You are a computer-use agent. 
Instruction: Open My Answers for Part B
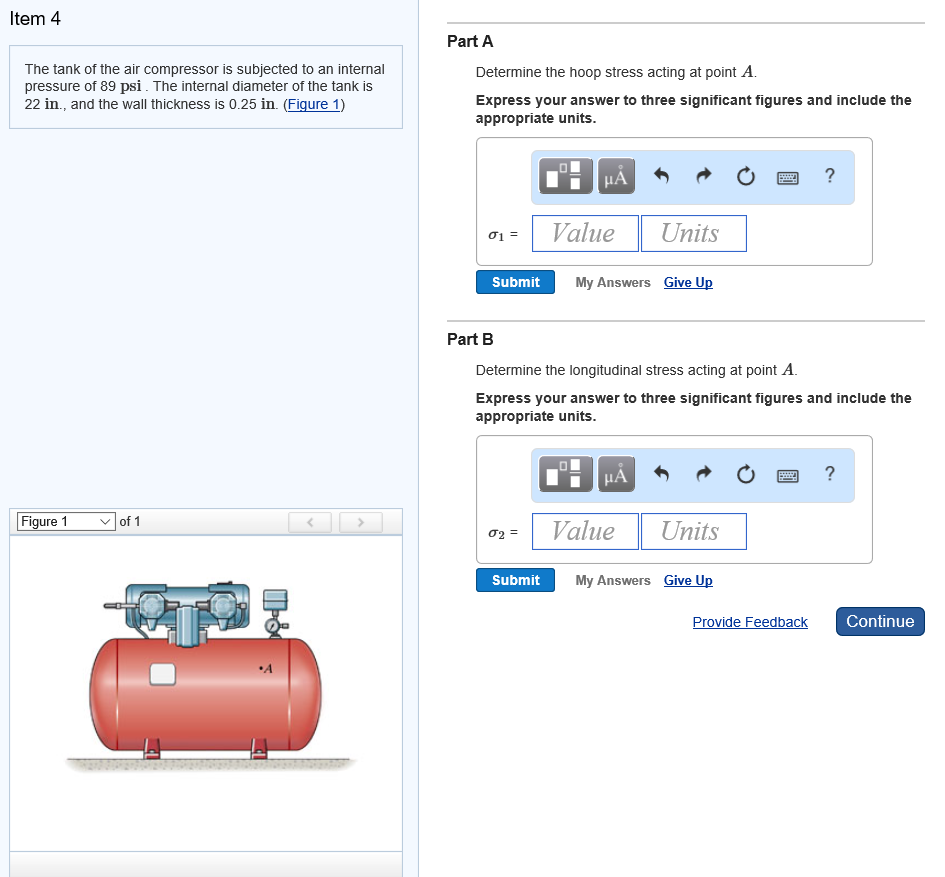click(x=612, y=580)
